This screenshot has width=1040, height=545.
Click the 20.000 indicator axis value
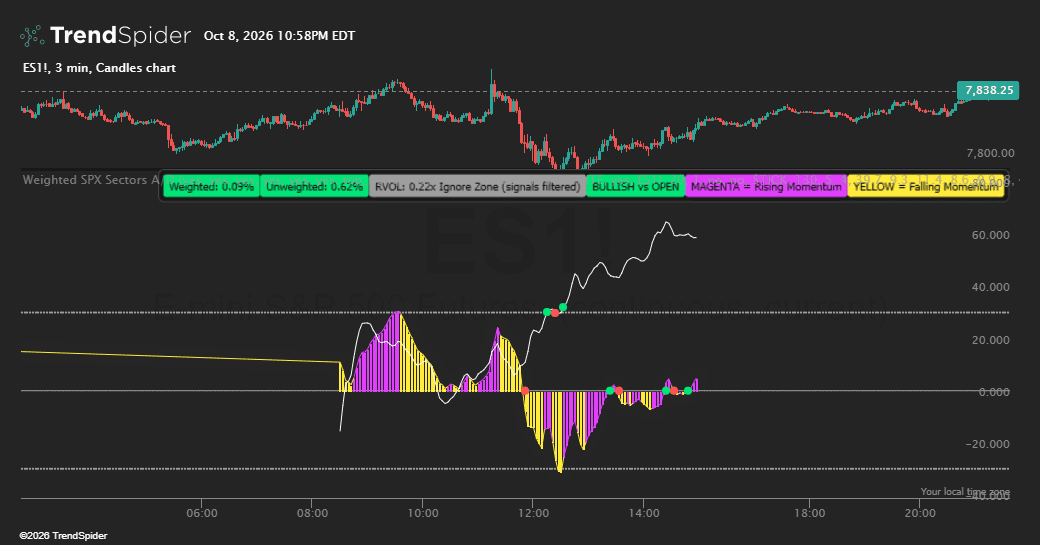pos(990,340)
